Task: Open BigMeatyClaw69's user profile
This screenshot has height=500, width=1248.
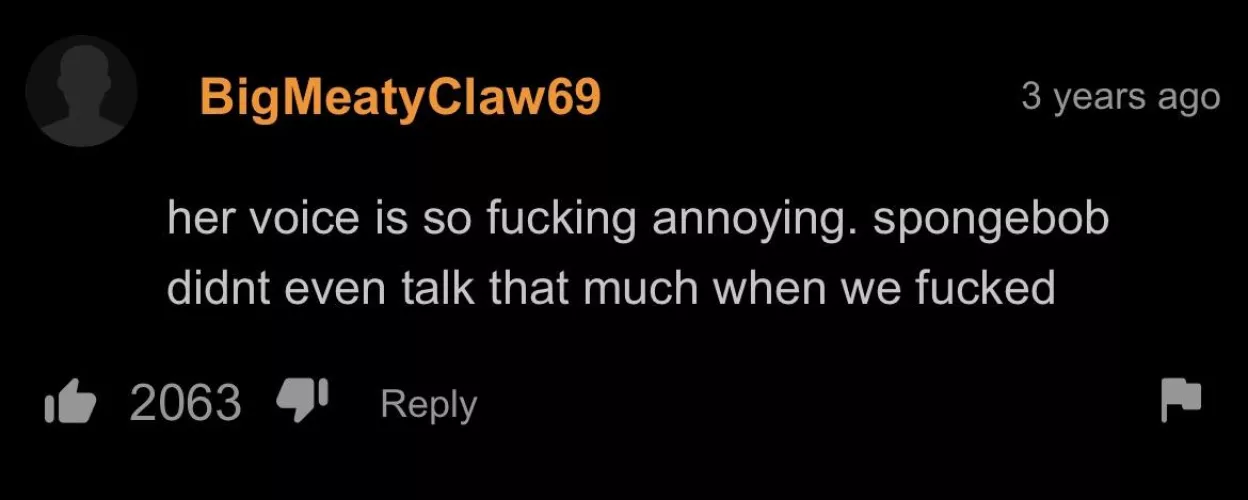Action: click(400, 99)
